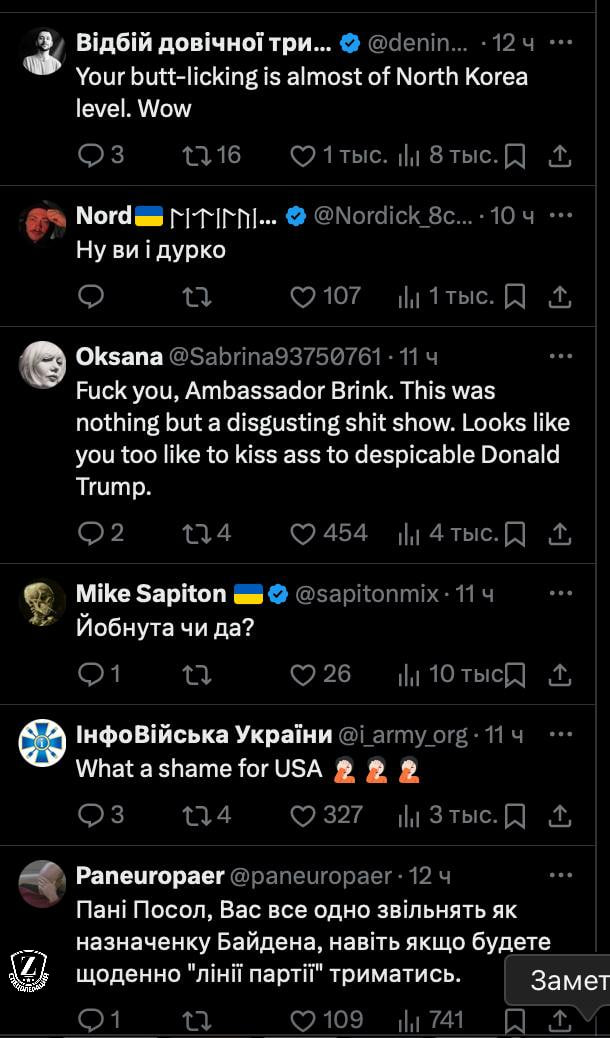Share Mike Sapiton's tweet

561,675
